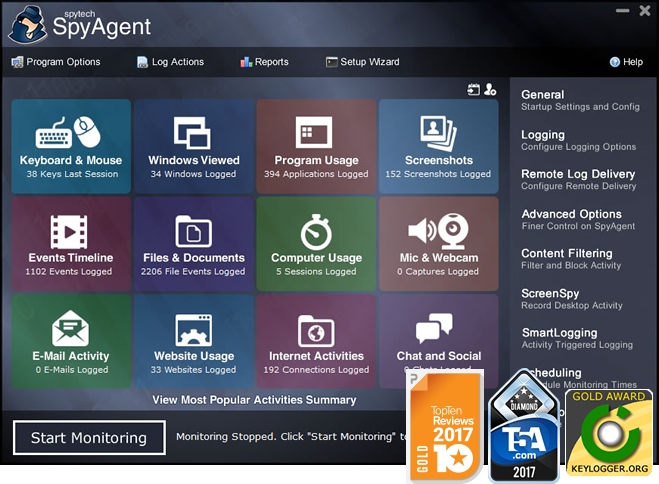
Task: Click '38 Keys Last Session' text
Action: [72, 174]
